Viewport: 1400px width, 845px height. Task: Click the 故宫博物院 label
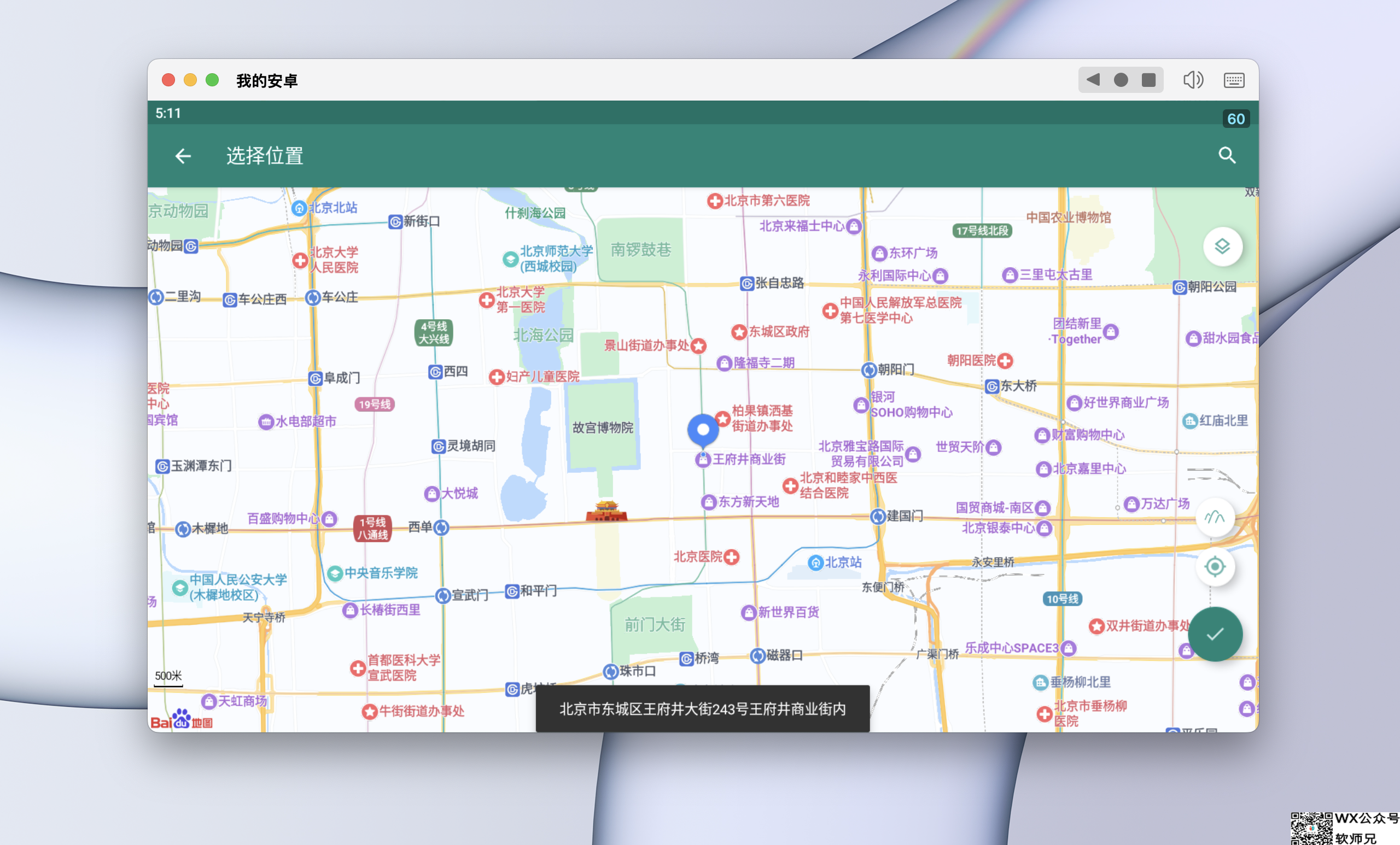click(x=602, y=427)
